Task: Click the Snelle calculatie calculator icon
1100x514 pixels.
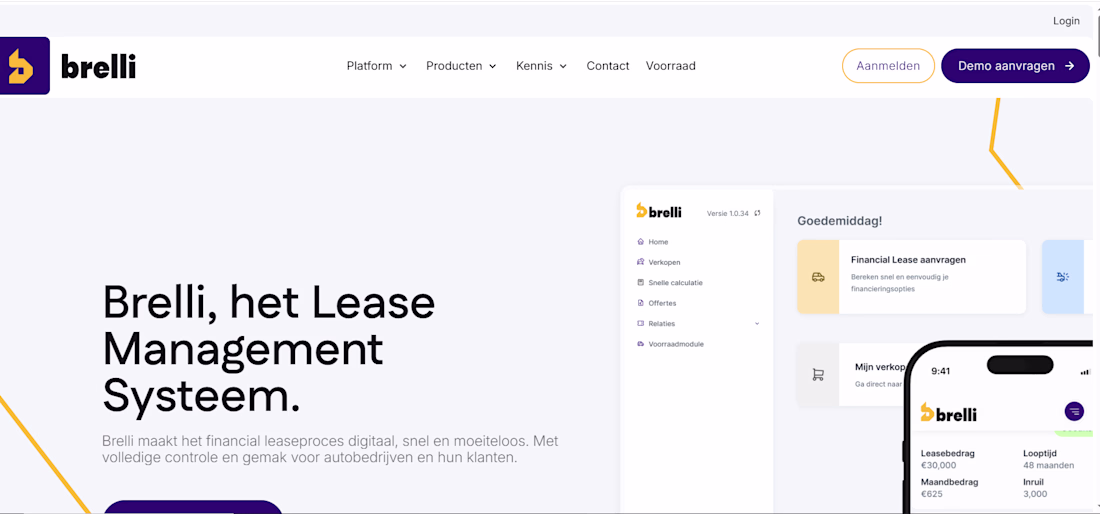Action: coord(640,283)
